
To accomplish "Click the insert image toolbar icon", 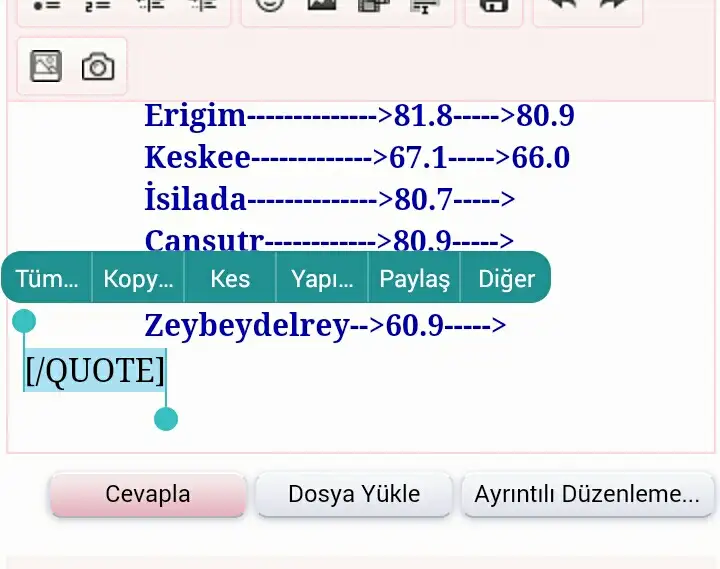I will tap(320, 5).
